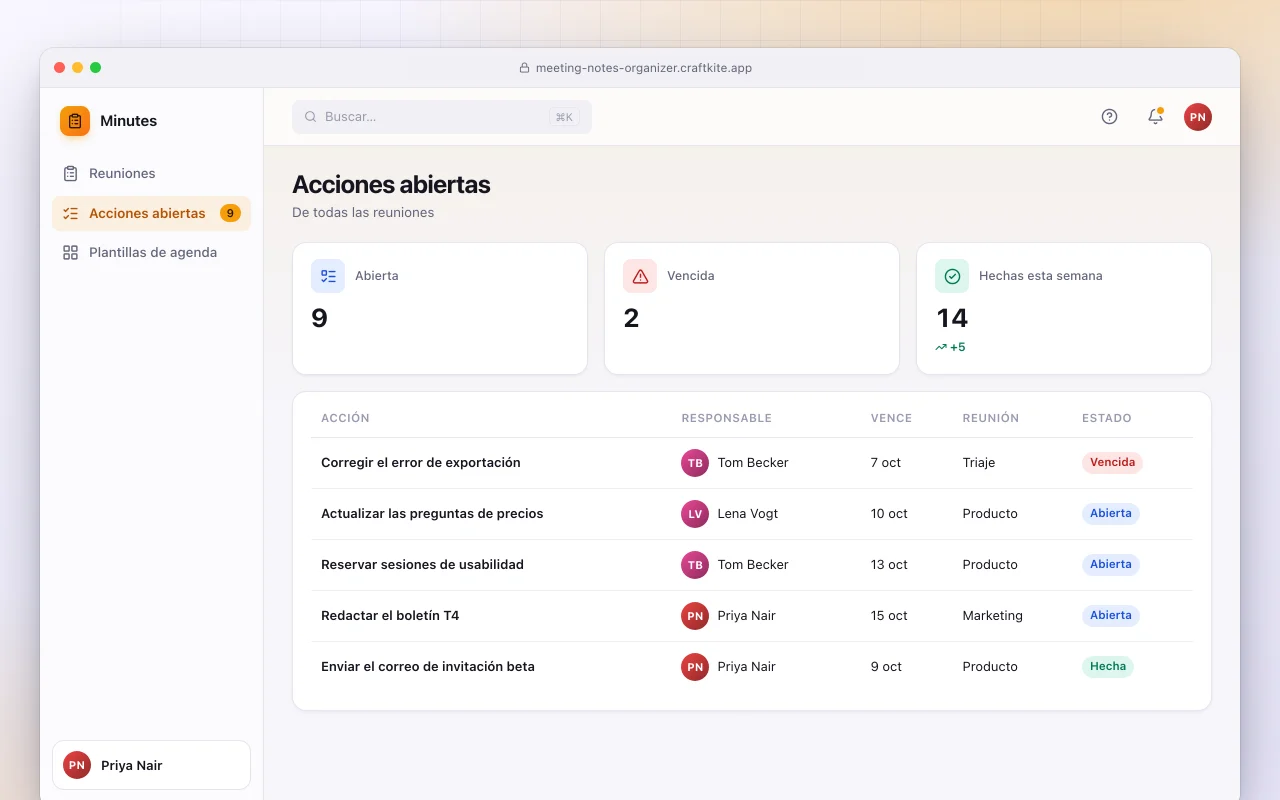1280x800 pixels.
Task: Click the Hecha status badge
Action: (x=1108, y=667)
